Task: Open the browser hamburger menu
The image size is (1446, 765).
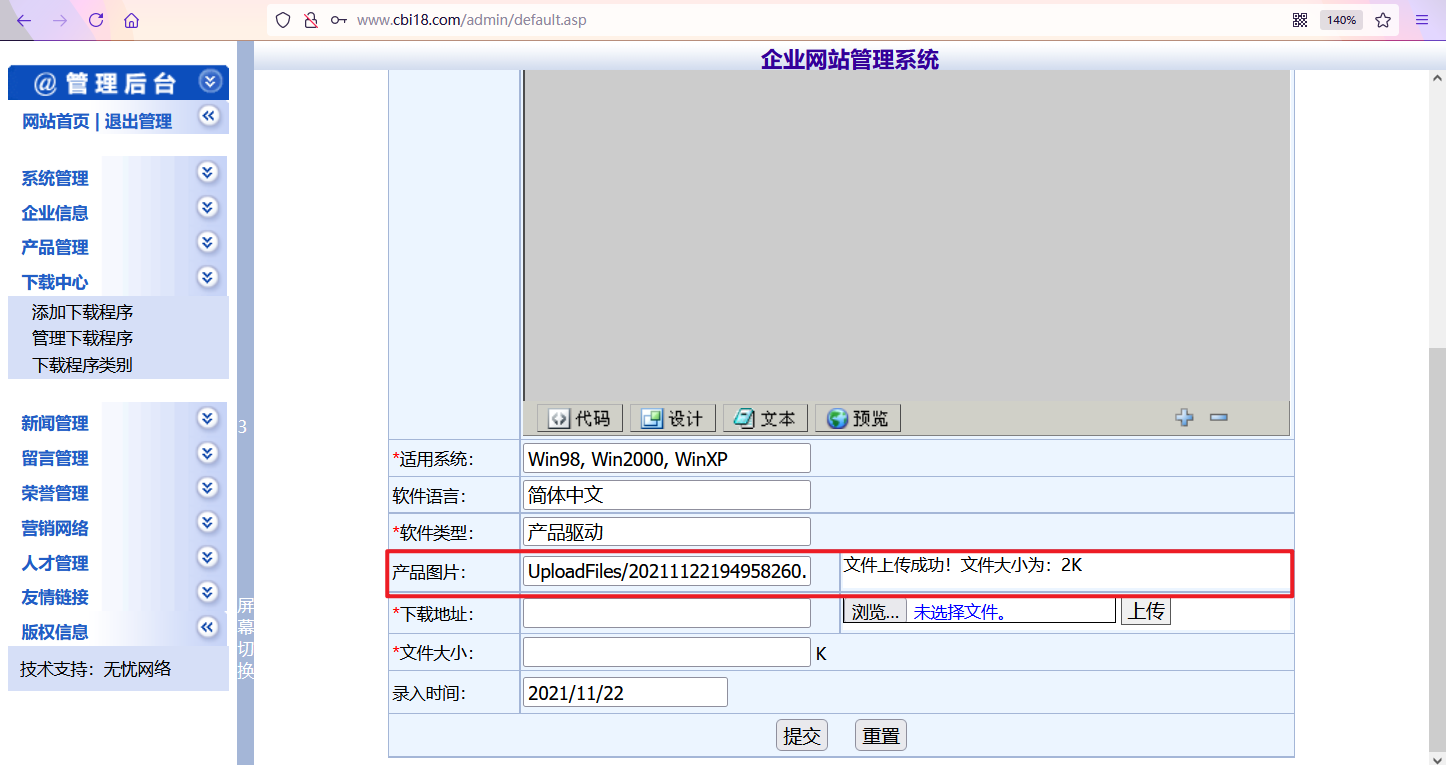Action: pyautogui.click(x=1422, y=20)
